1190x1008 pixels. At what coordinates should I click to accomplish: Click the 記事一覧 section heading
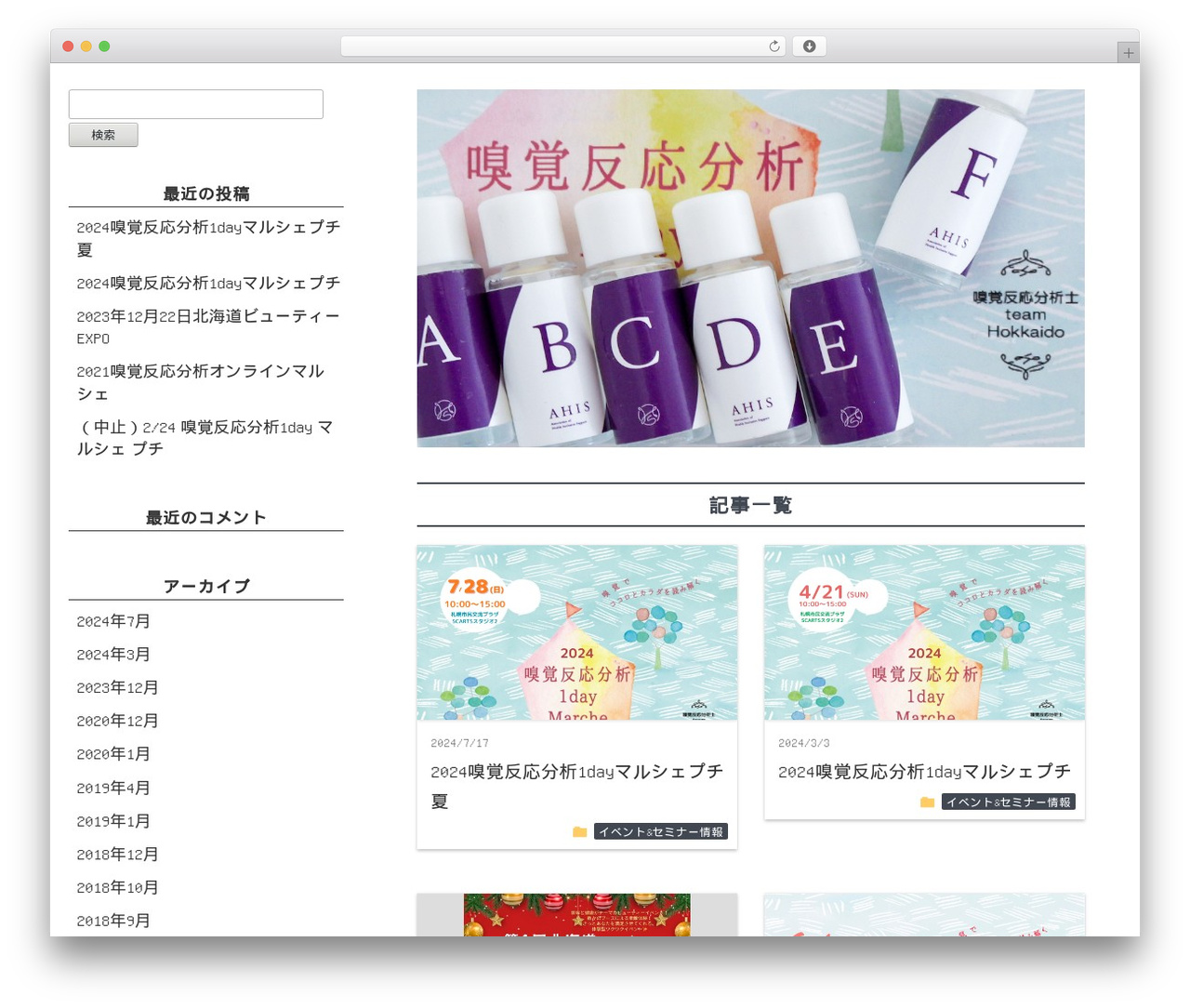750,505
